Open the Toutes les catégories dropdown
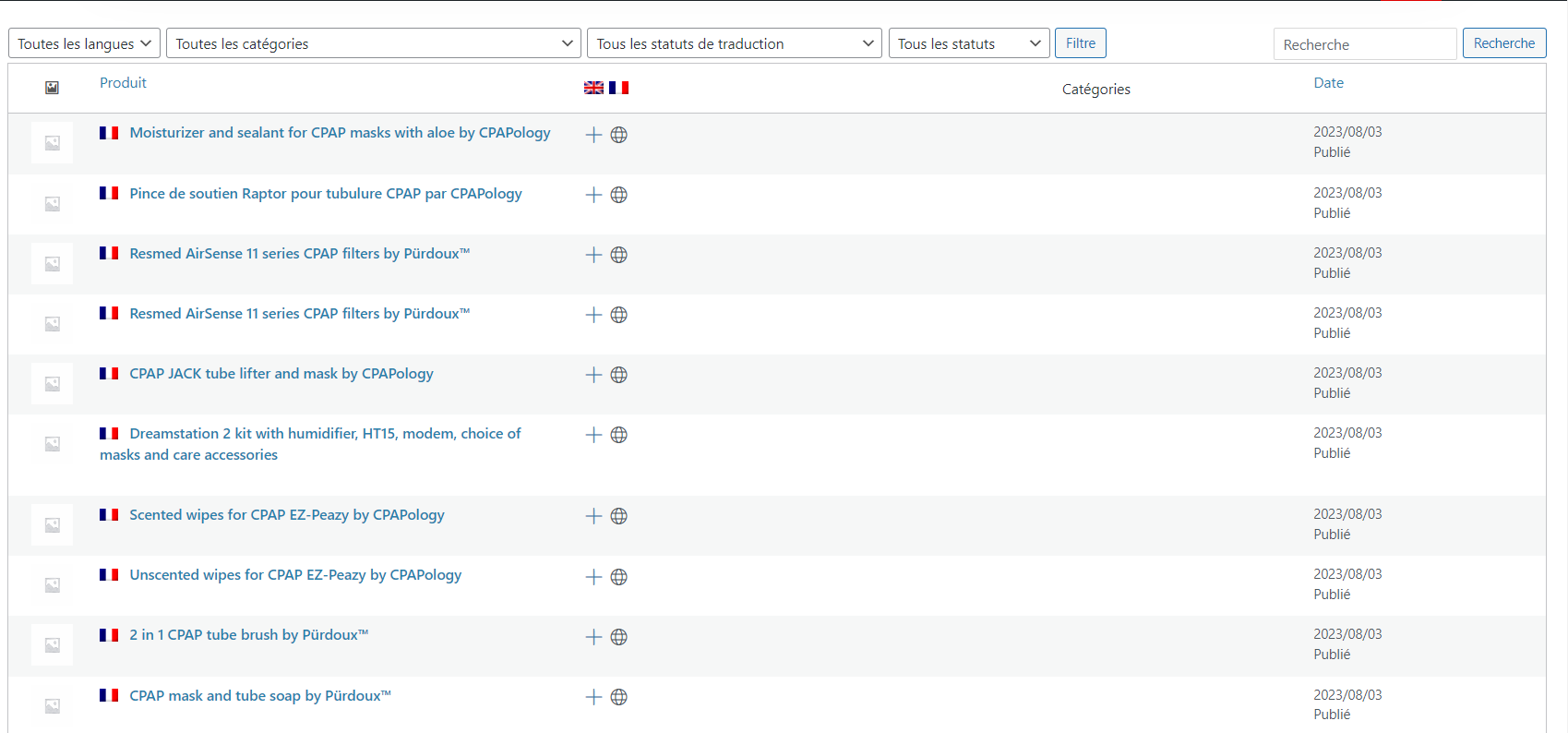The image size is (1568, 733). pos(374,43)
